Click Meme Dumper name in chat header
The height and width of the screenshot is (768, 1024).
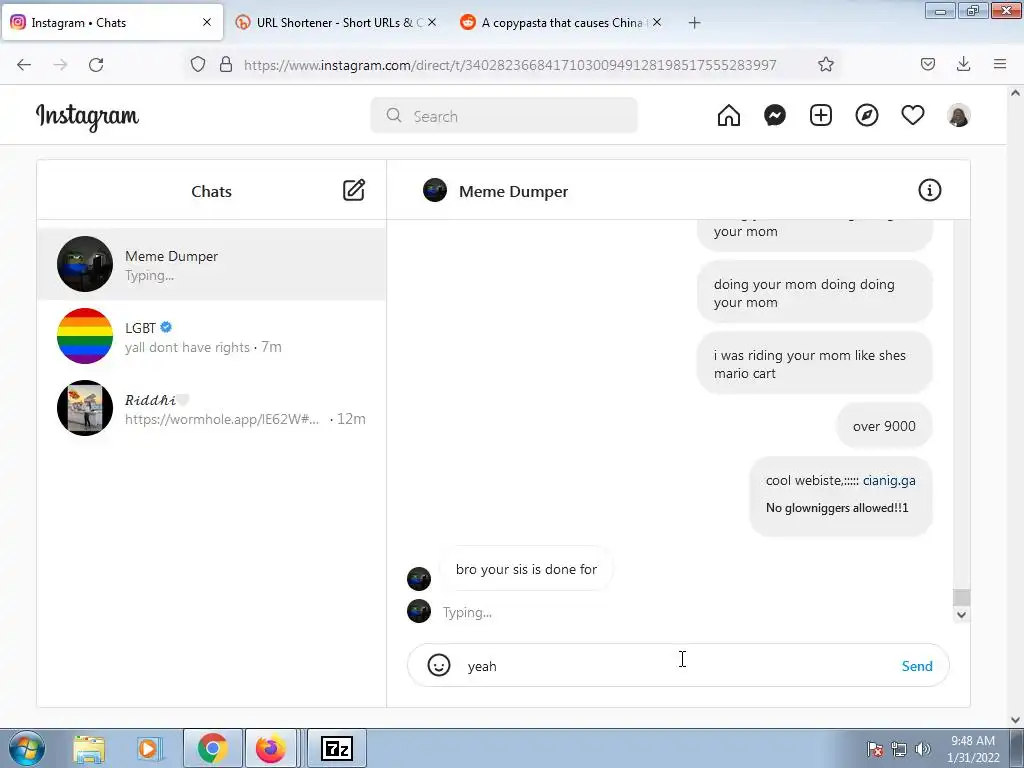513,191
